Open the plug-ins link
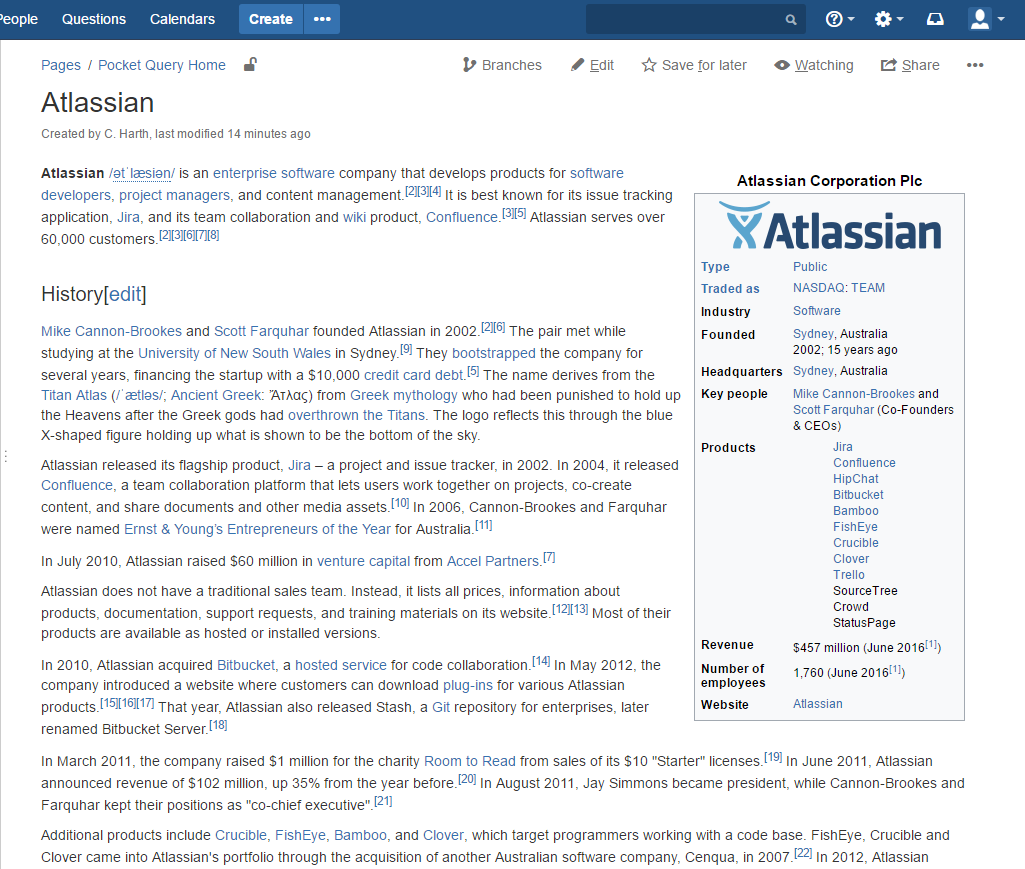Screen dimensions: 1025x869 (468, 685)
